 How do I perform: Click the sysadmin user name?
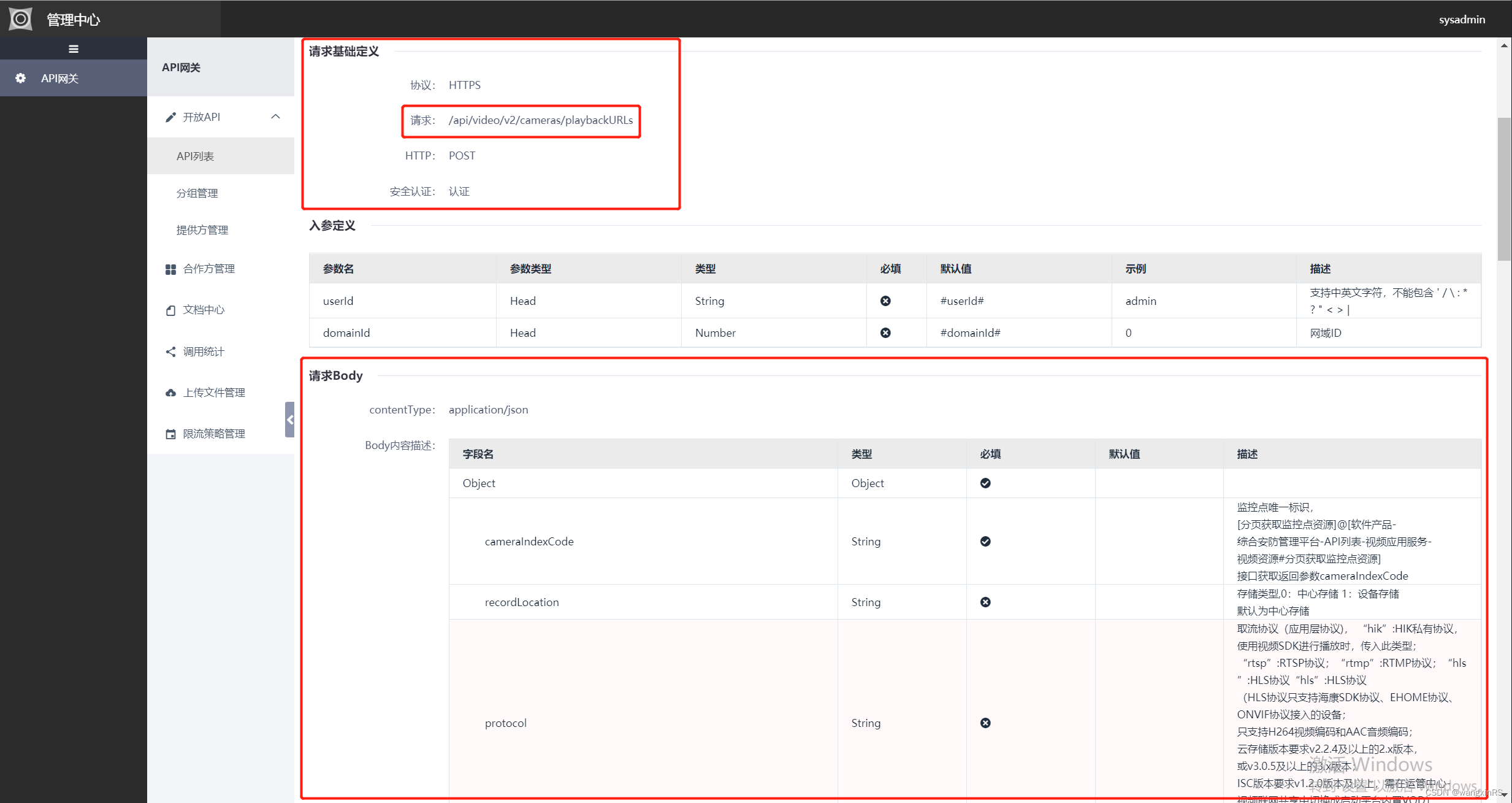point(1461,20)
